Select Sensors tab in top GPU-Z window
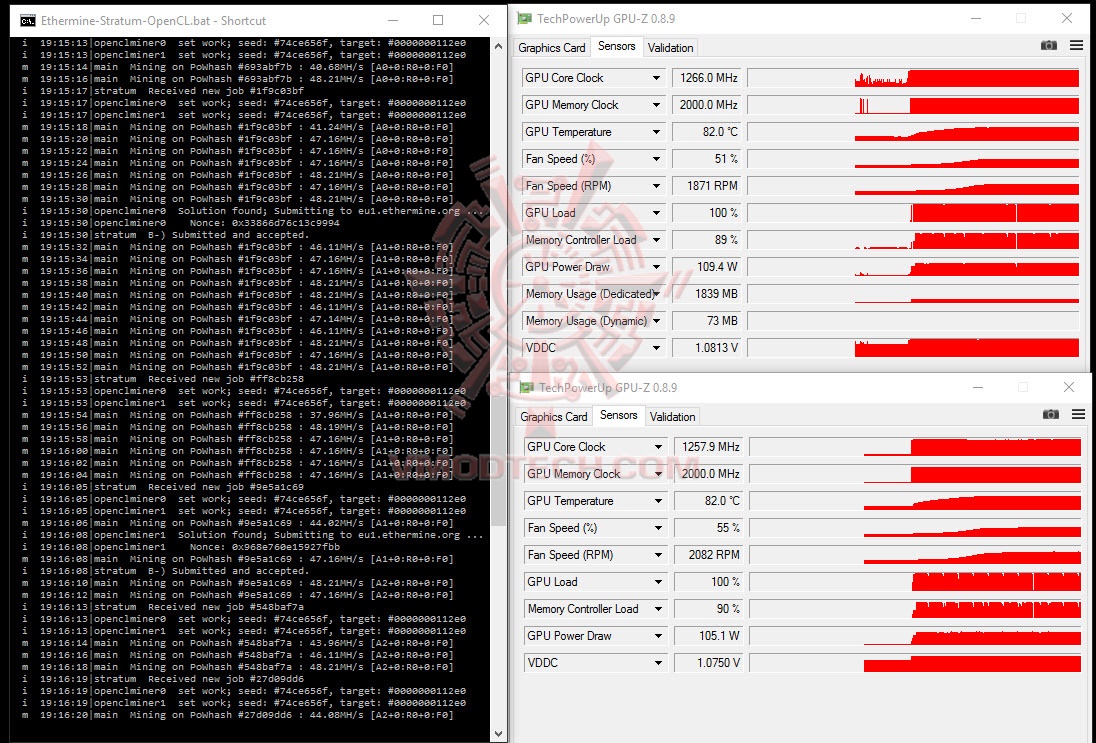Image resolution: width=1096 pixels, height=743 pixels. point(616,46)
